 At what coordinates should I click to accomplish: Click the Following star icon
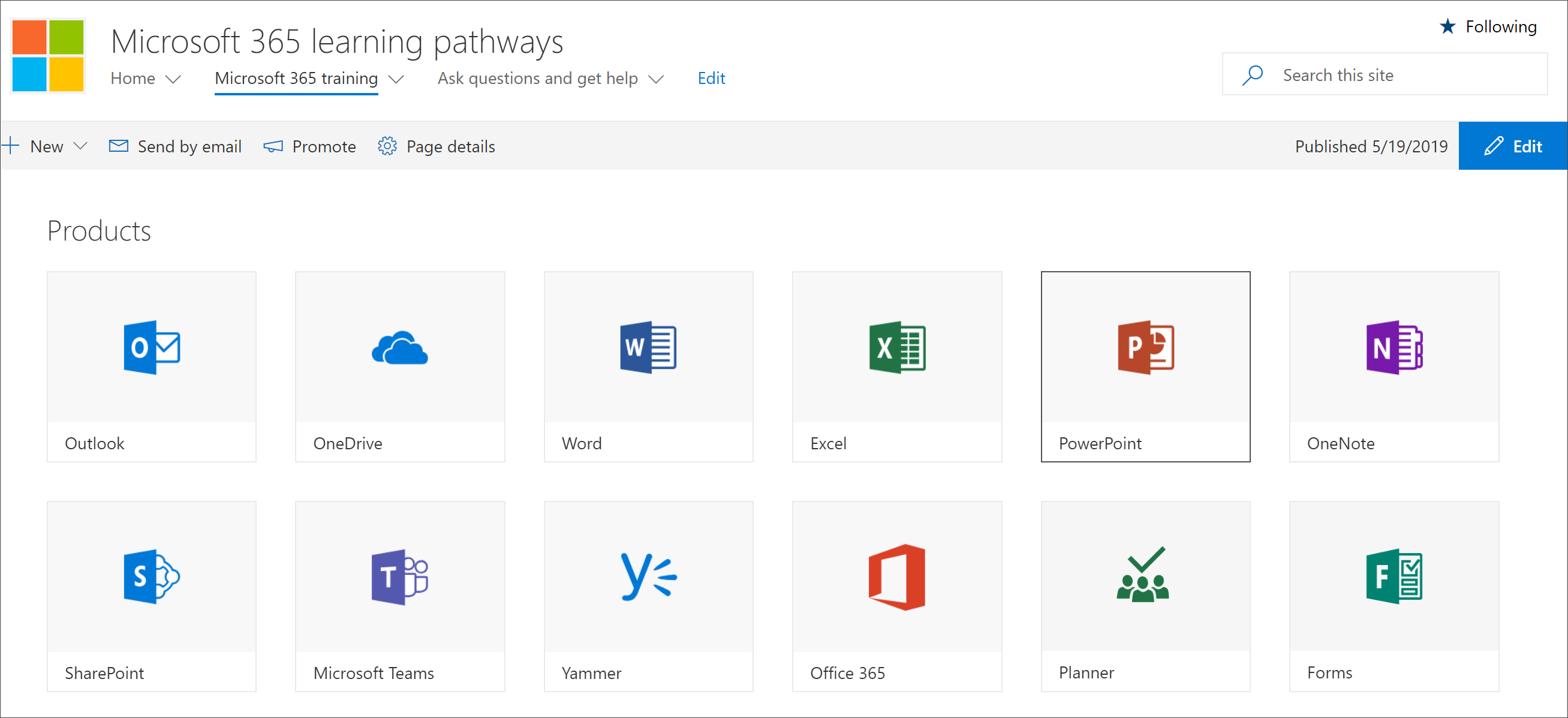(1447, 26)
